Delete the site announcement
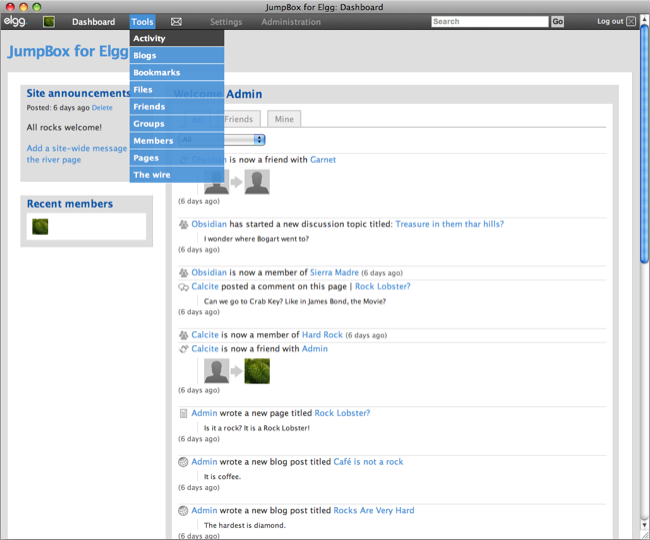The width and height of the screenshot is (650, 540). pos(102,108)
